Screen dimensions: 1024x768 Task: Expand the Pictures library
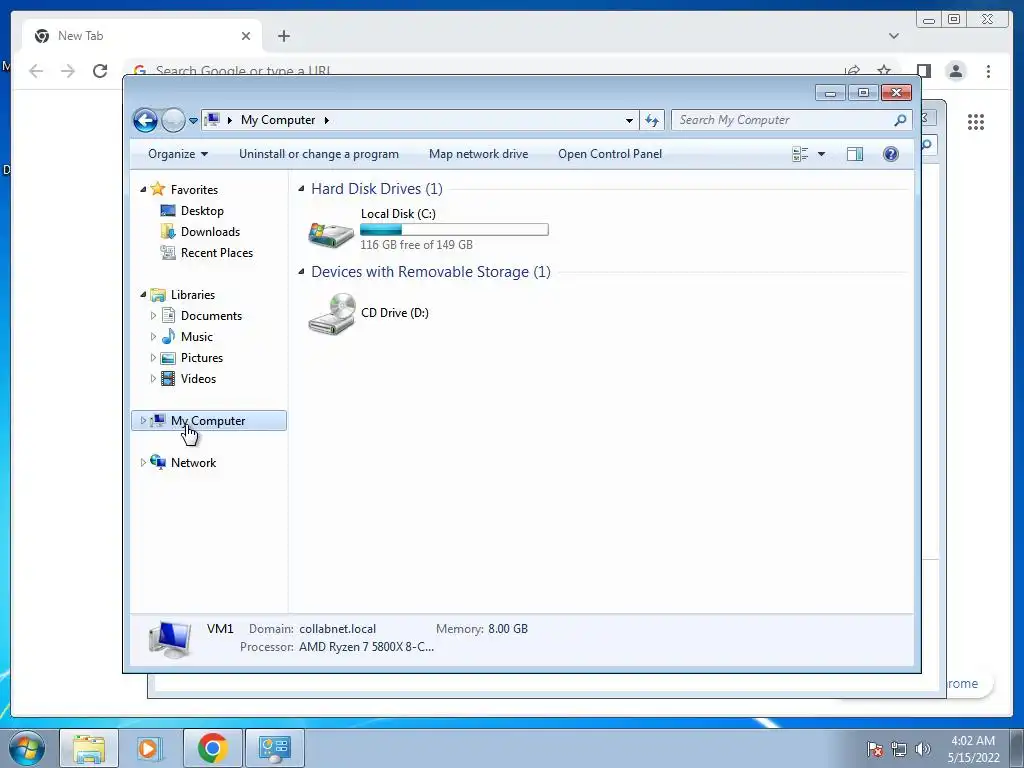coord(153,358)
